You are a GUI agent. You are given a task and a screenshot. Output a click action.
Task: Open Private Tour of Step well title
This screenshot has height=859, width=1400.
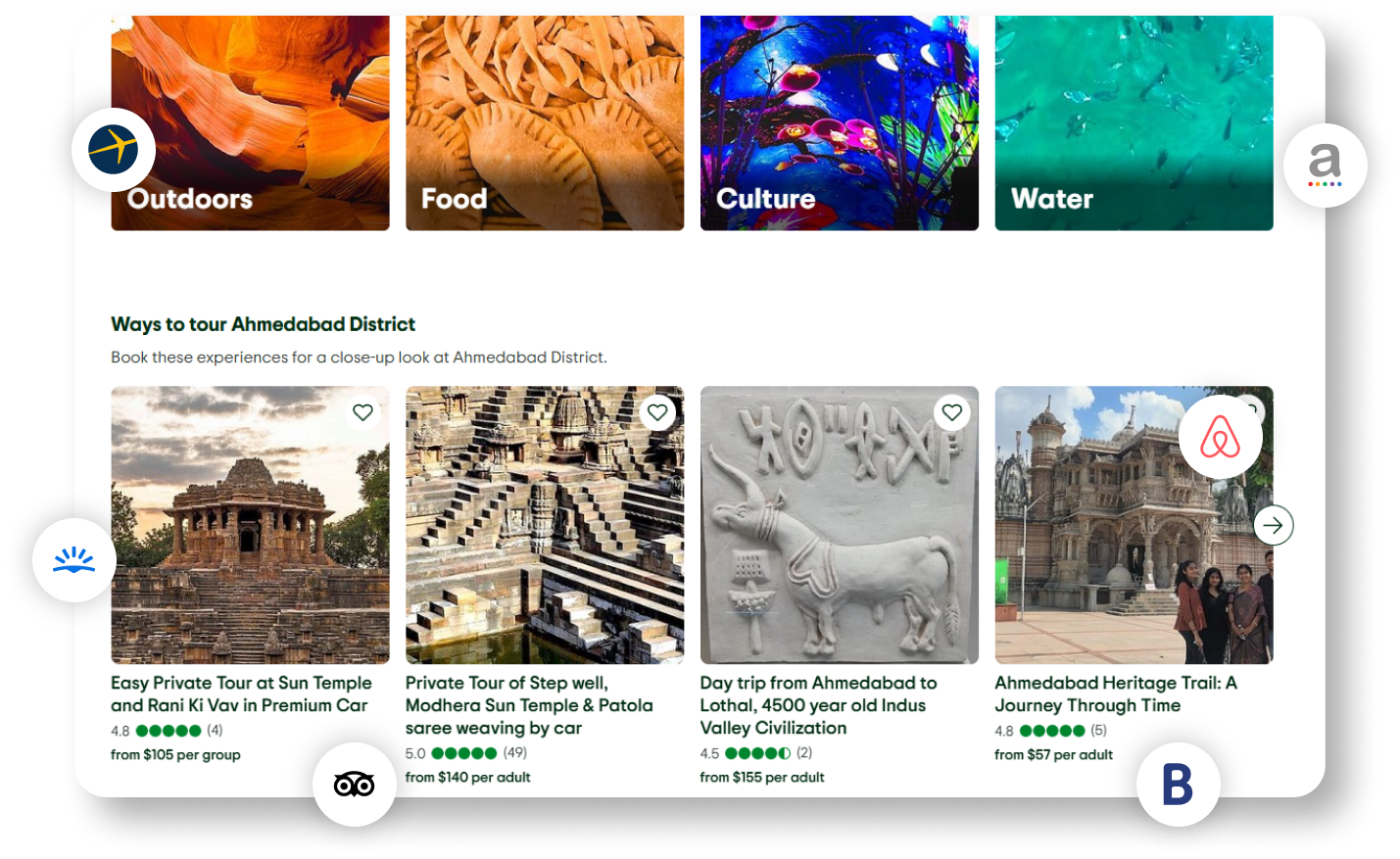529,705
